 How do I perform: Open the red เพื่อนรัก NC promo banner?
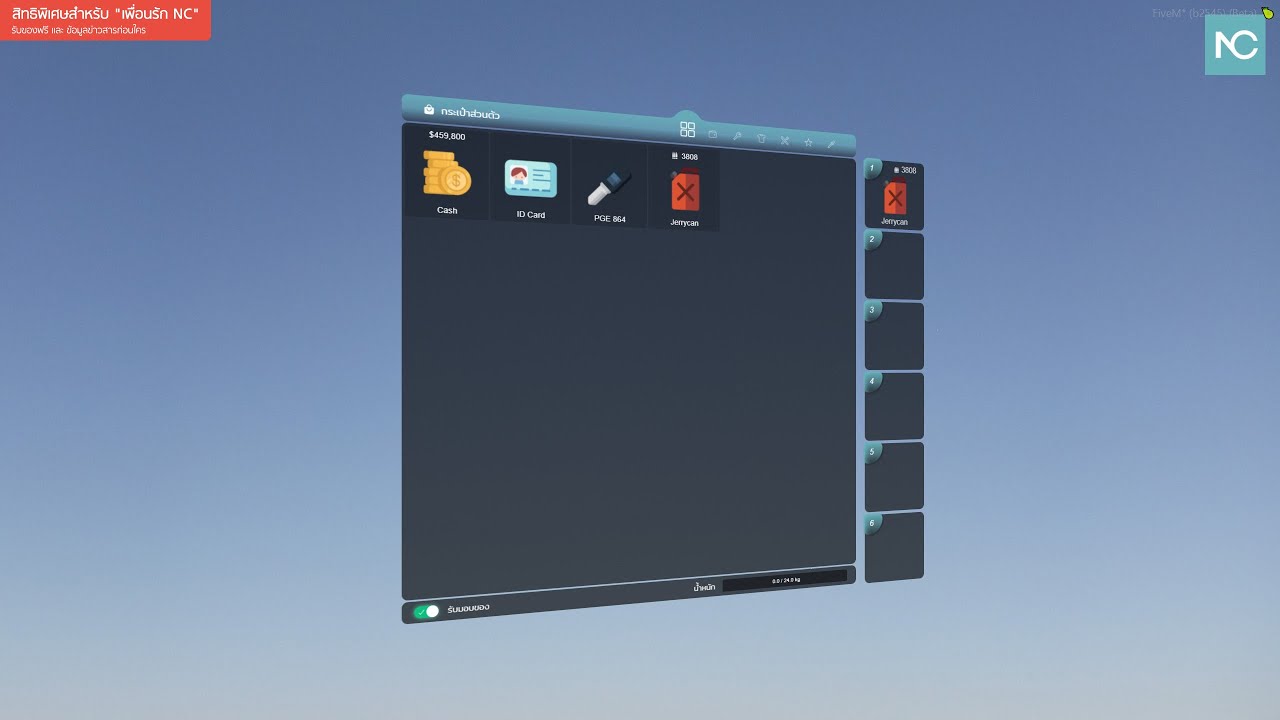[105, 20]
